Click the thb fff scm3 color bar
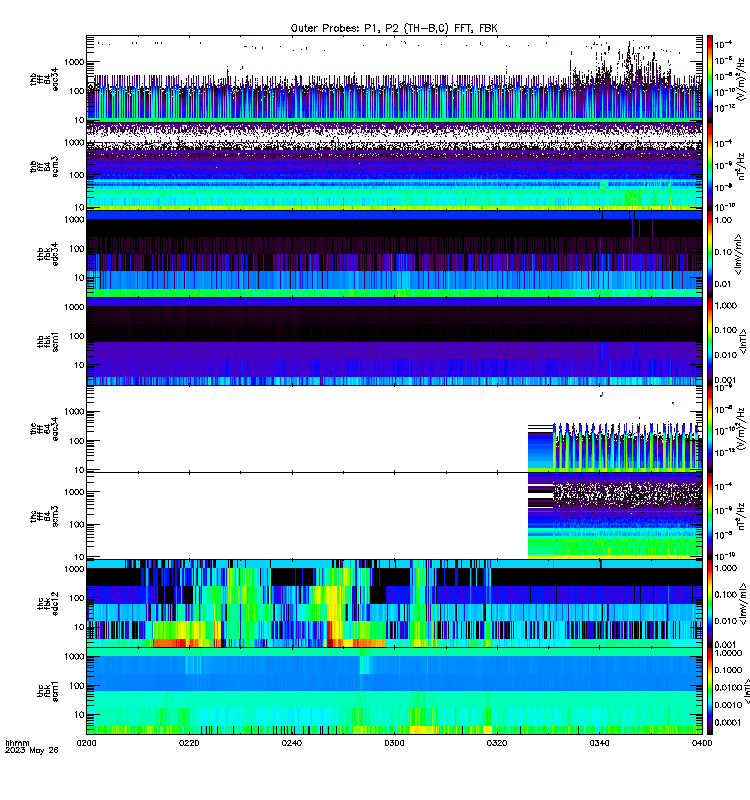 (710, 166)
